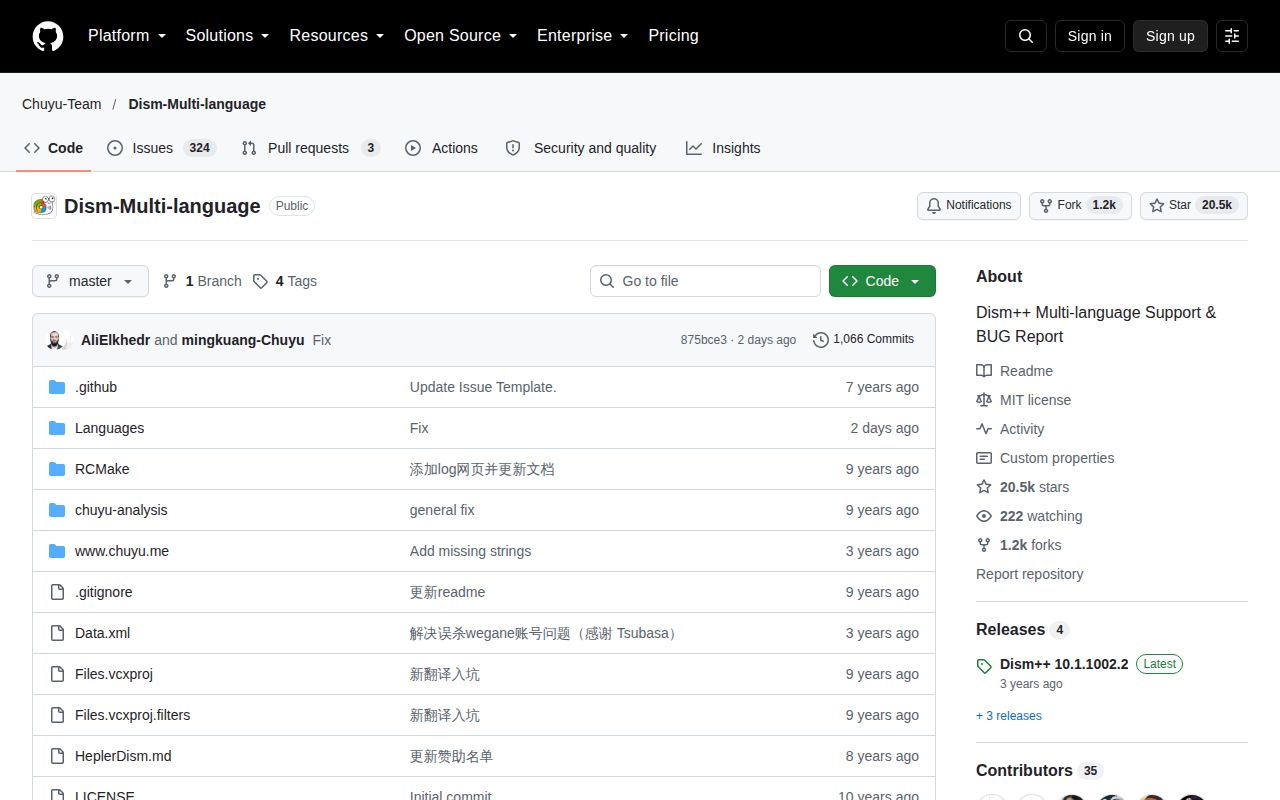Click the Dism++ repository avatar icon
Viewport: 1280px width, 800px height.
pos(43,206)
